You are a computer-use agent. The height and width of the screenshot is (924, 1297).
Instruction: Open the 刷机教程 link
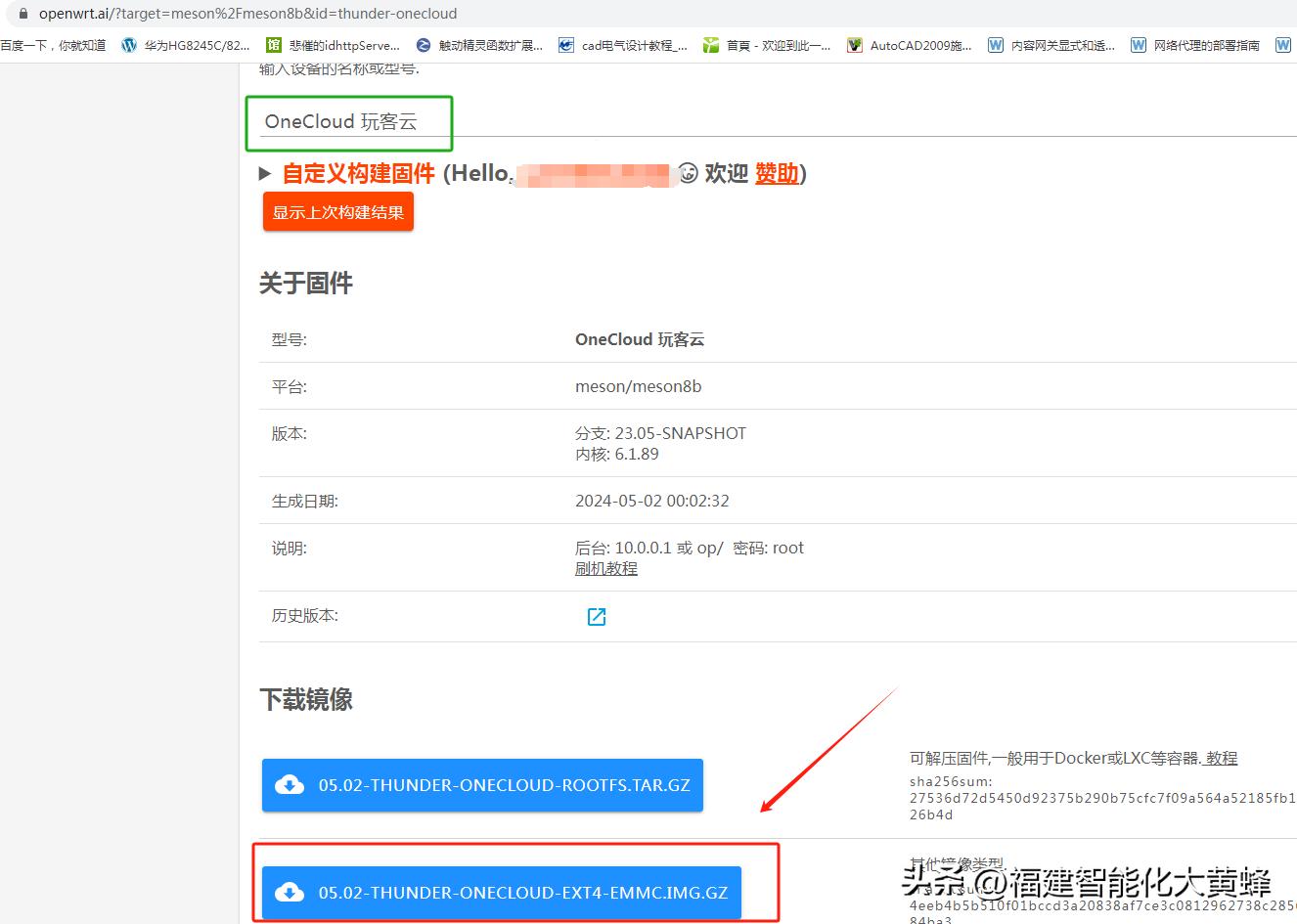click(x=604, y=568)
